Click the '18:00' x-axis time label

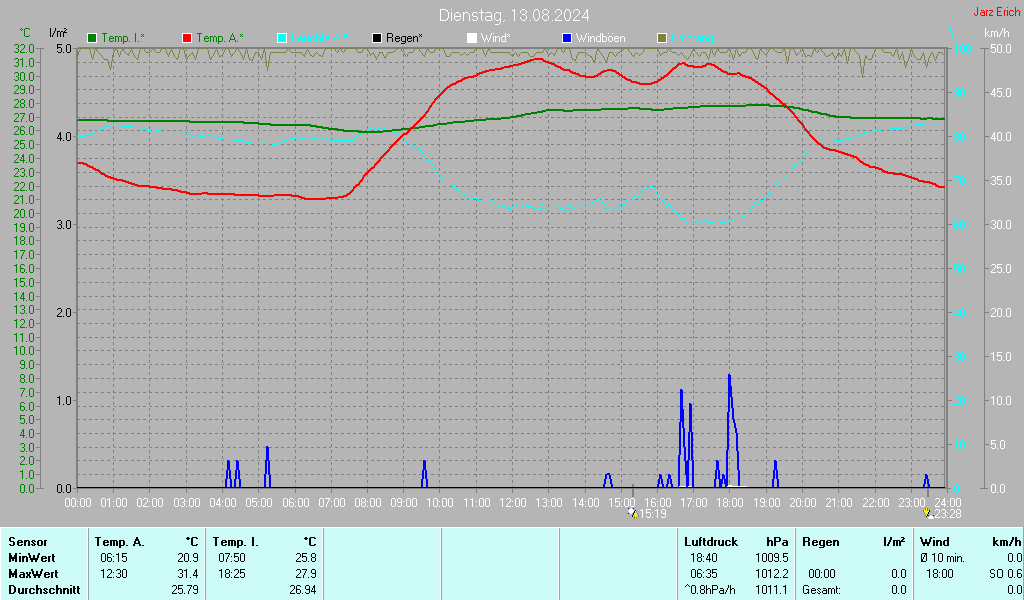[730, 503]
